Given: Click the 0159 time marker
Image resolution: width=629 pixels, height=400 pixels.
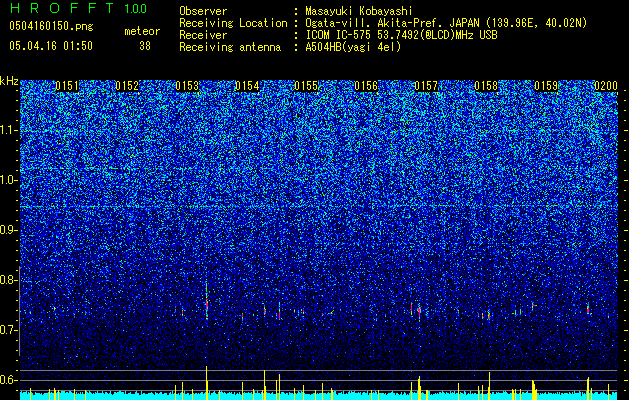Looking at the screenshot, I should coord(546,86).
